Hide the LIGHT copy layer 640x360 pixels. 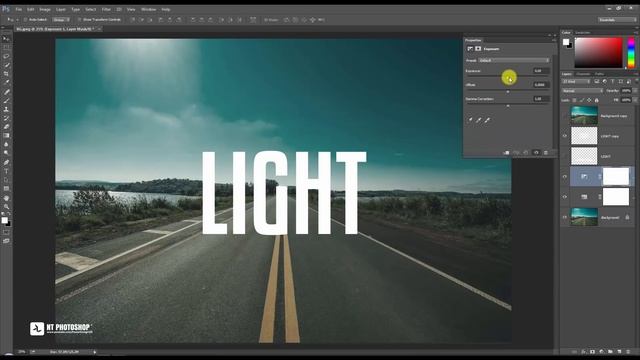565,136
